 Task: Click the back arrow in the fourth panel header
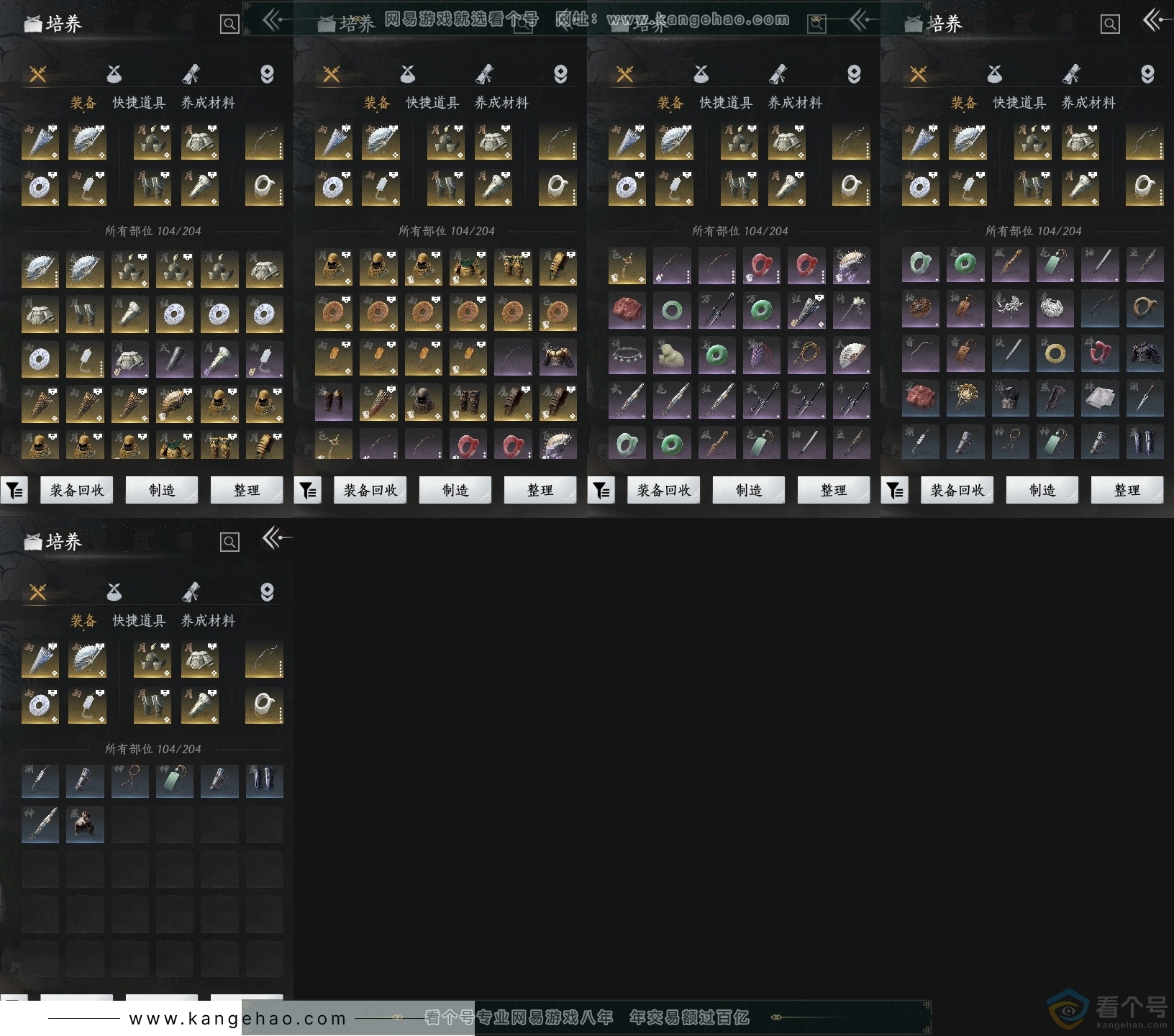tap(1156, 20)
